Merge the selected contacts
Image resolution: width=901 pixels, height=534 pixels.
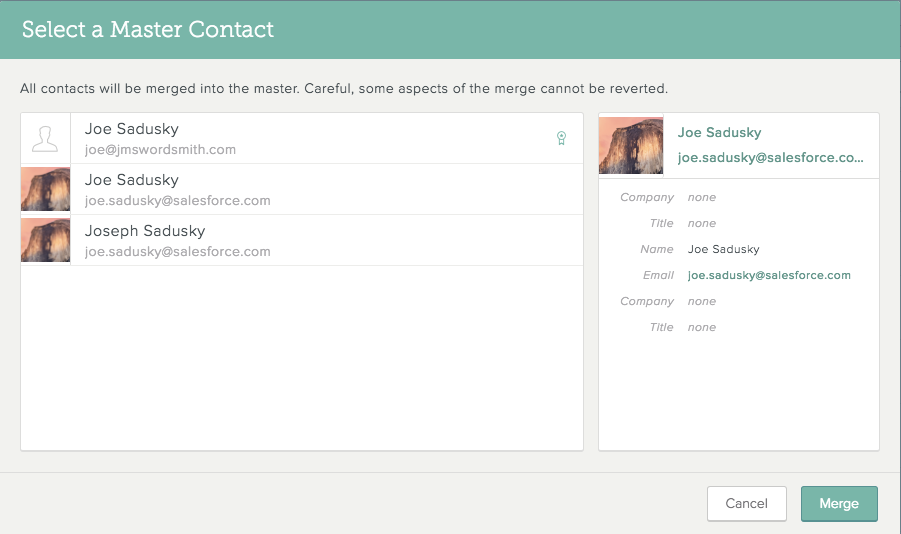(839, 504)
